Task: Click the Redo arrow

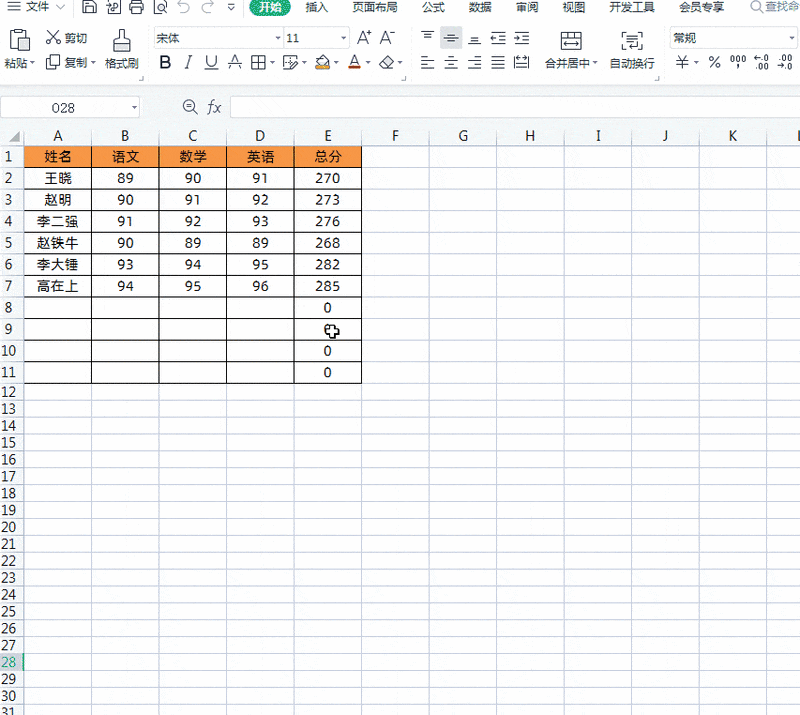Action: pyautogui.click(x=207, y=7)
